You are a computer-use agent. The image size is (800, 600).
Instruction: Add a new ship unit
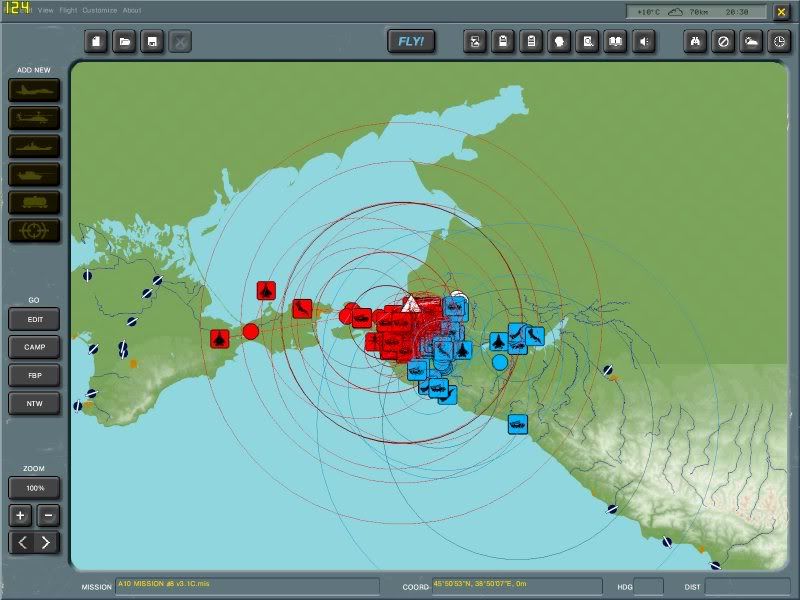point(35,146)
